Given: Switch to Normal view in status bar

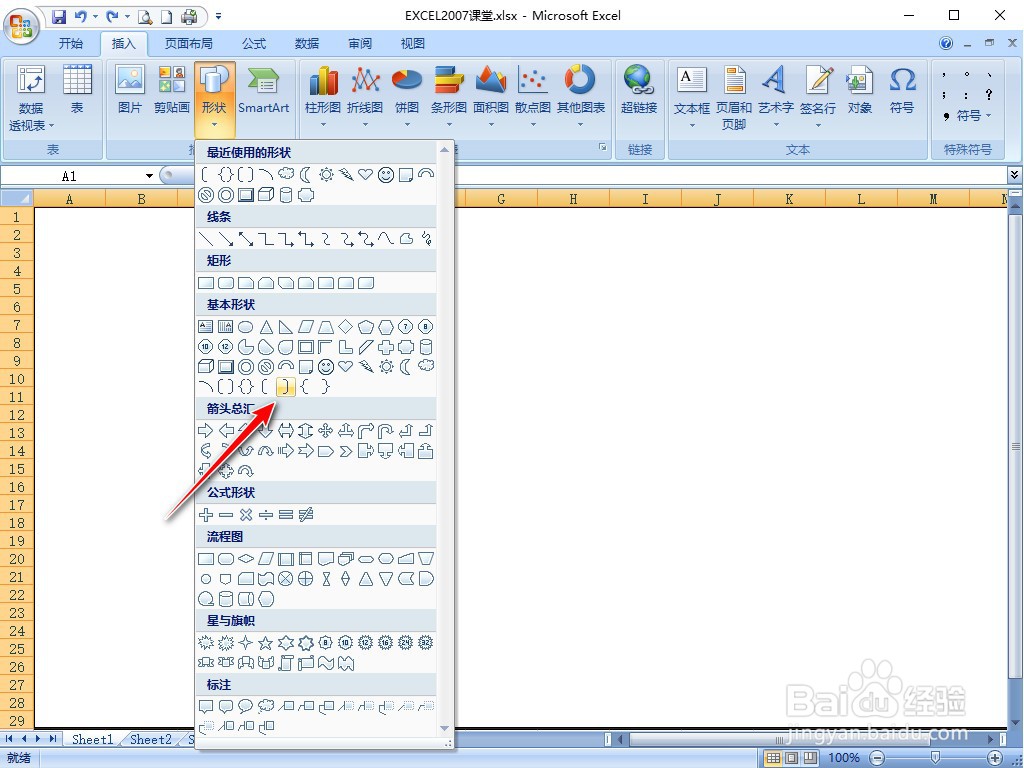Looking at the screenshot, I should (773, 758).
